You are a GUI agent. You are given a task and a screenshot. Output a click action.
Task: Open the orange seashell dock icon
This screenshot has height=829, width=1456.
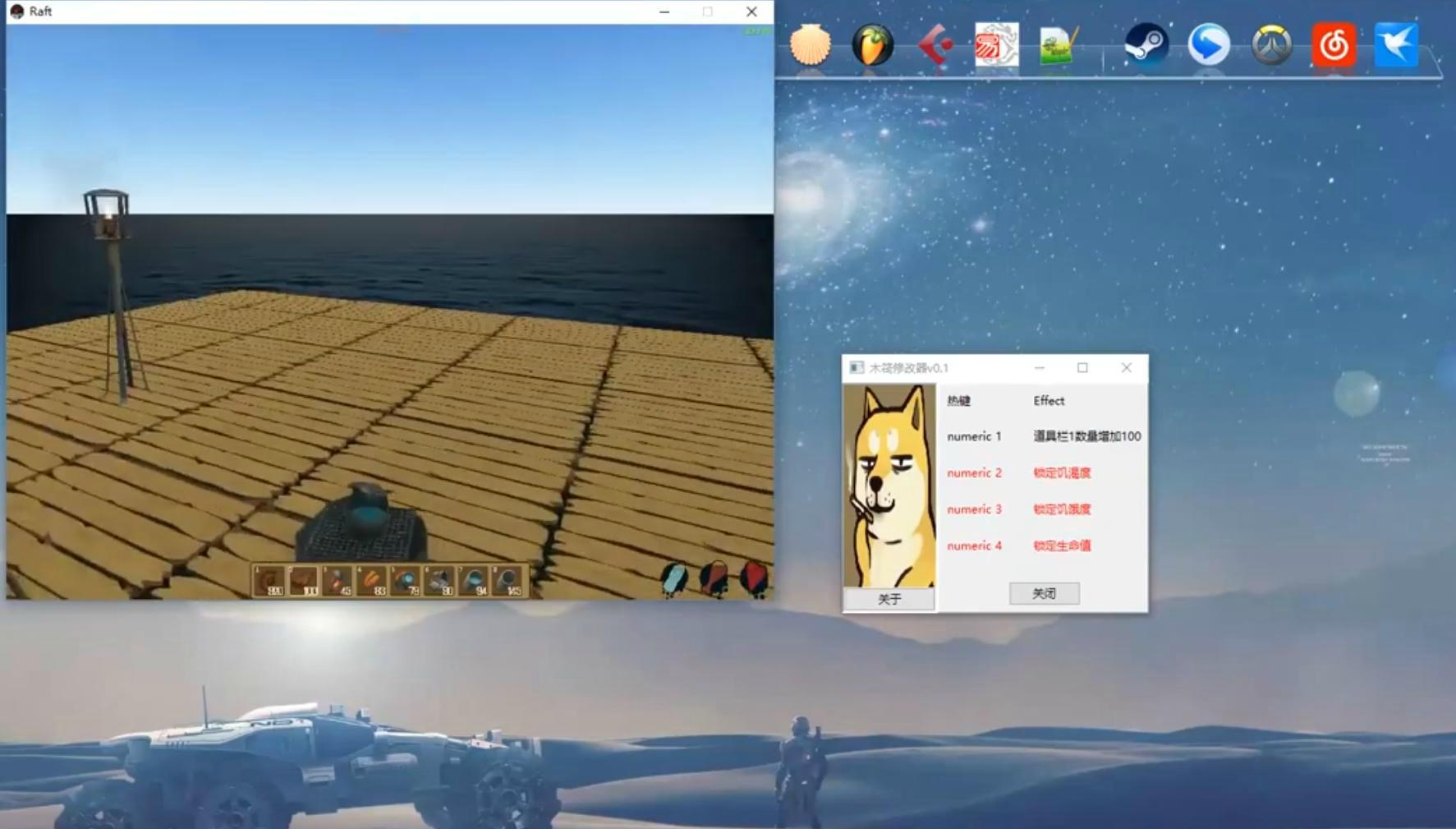coord(810,44)
